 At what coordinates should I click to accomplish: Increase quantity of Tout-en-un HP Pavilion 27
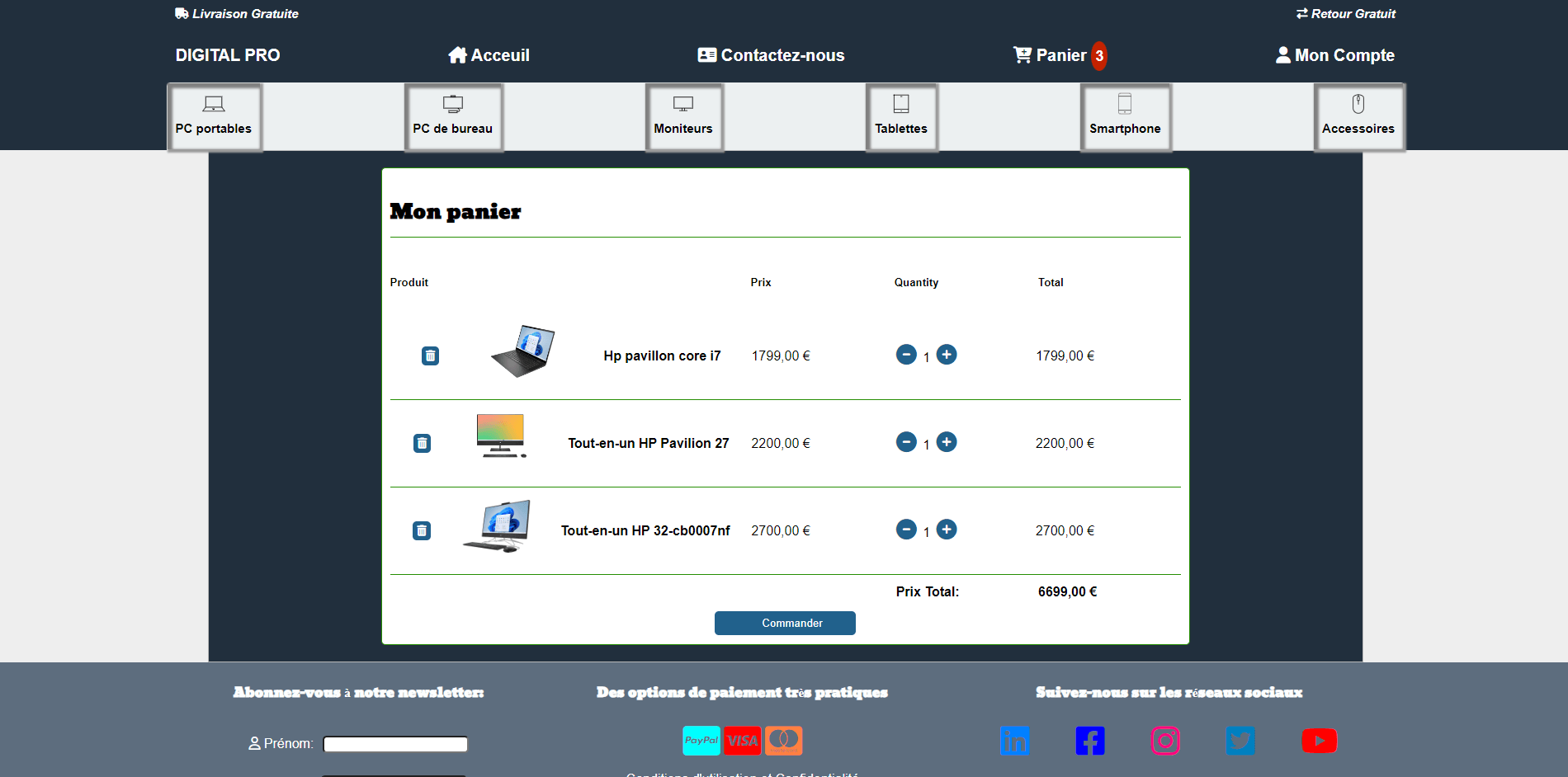click(947, 442)
